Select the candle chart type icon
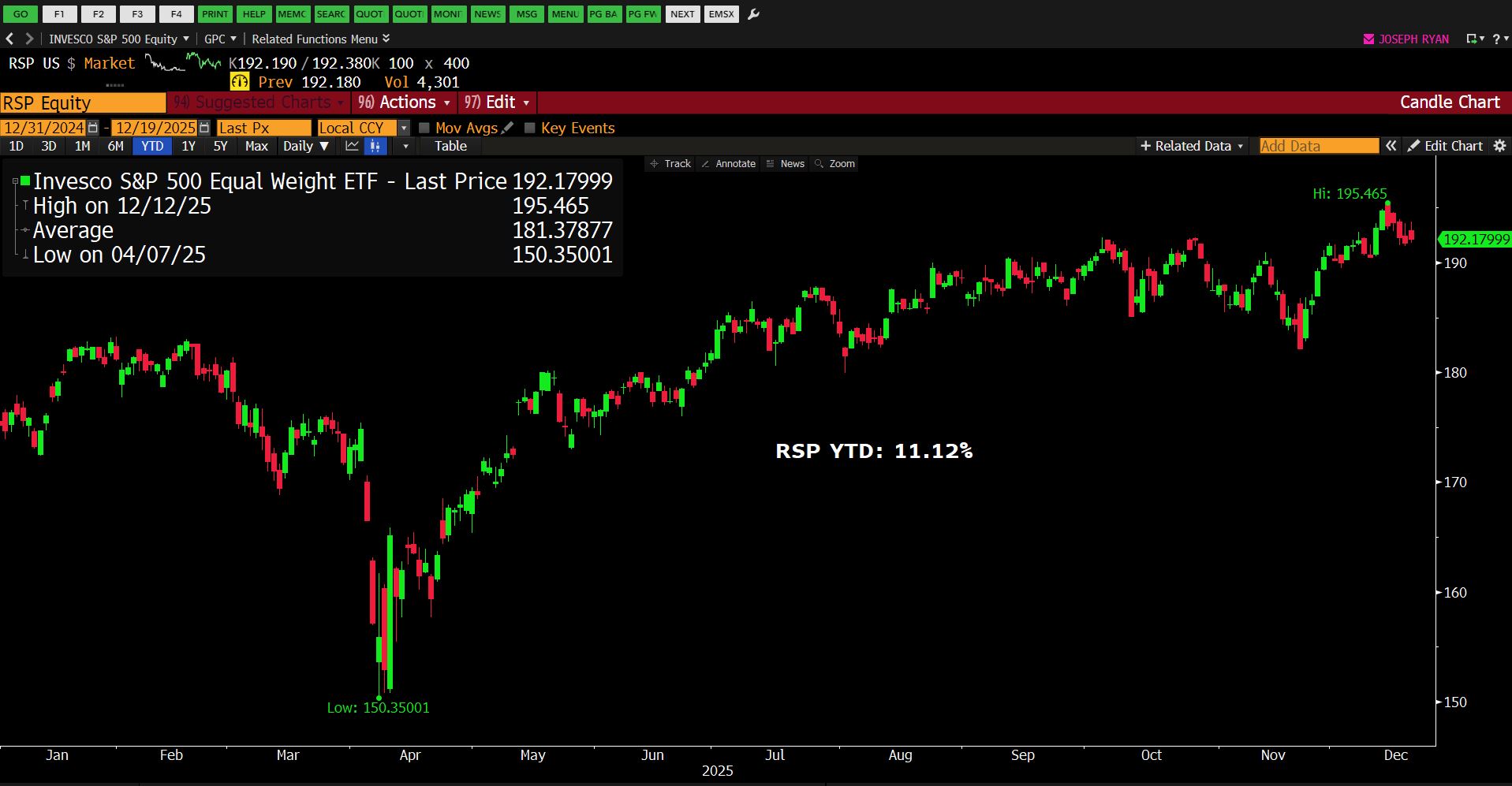Screen dimensions: 1512x786 pos(375,146)
